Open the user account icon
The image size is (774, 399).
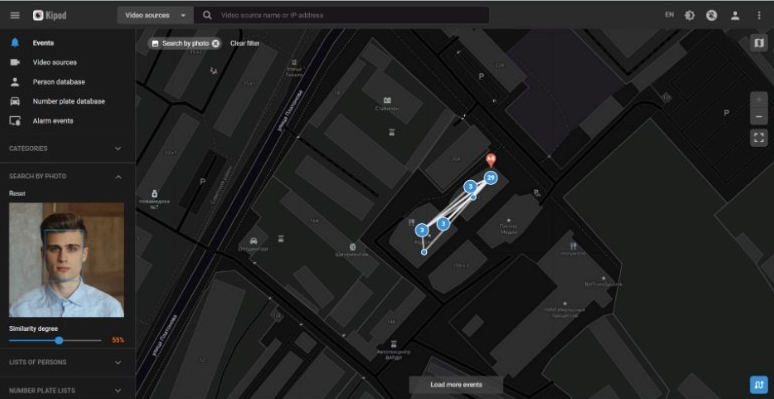click(735, 15)
